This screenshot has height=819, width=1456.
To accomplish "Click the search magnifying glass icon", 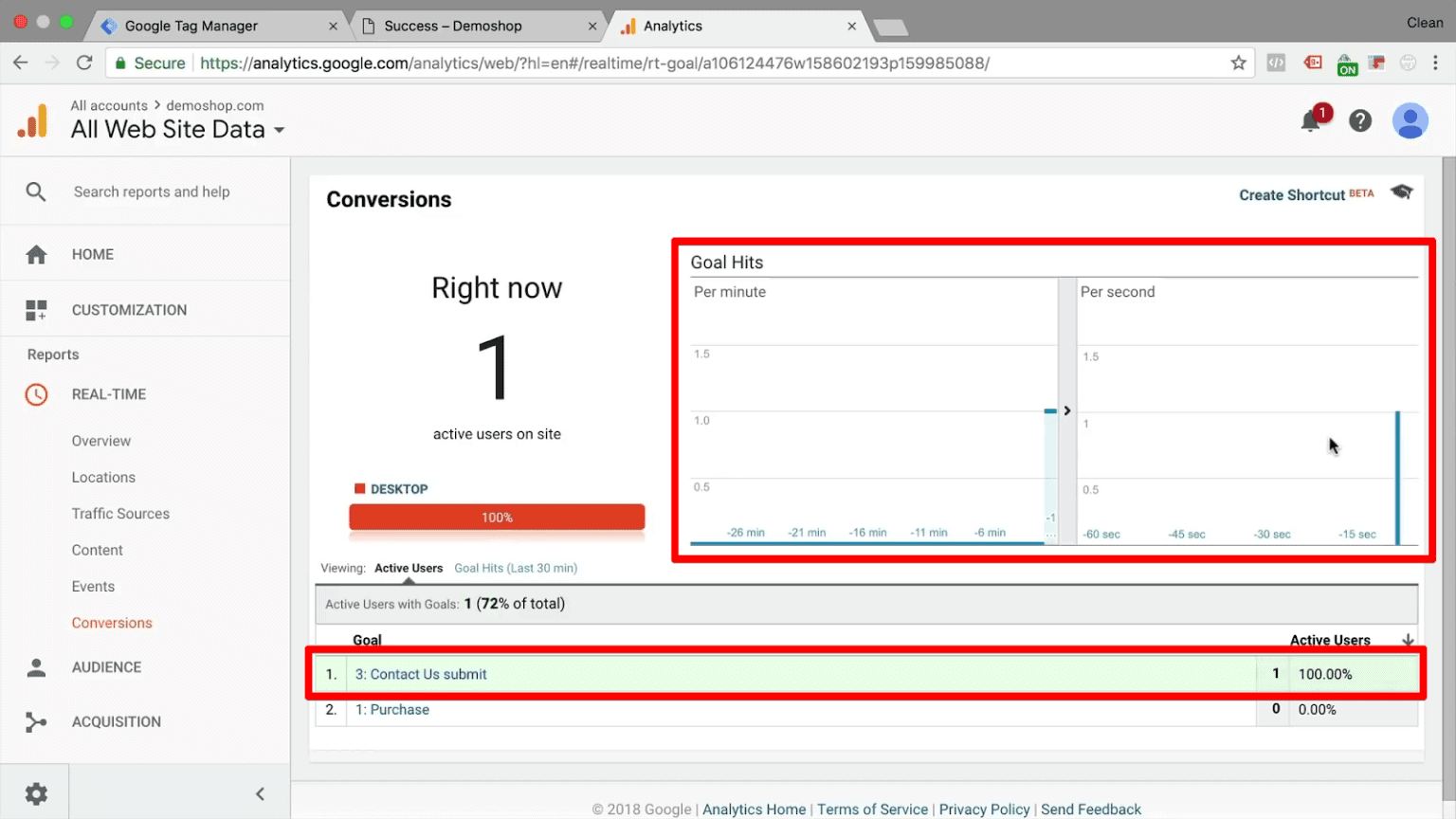I will pos(36,191).
